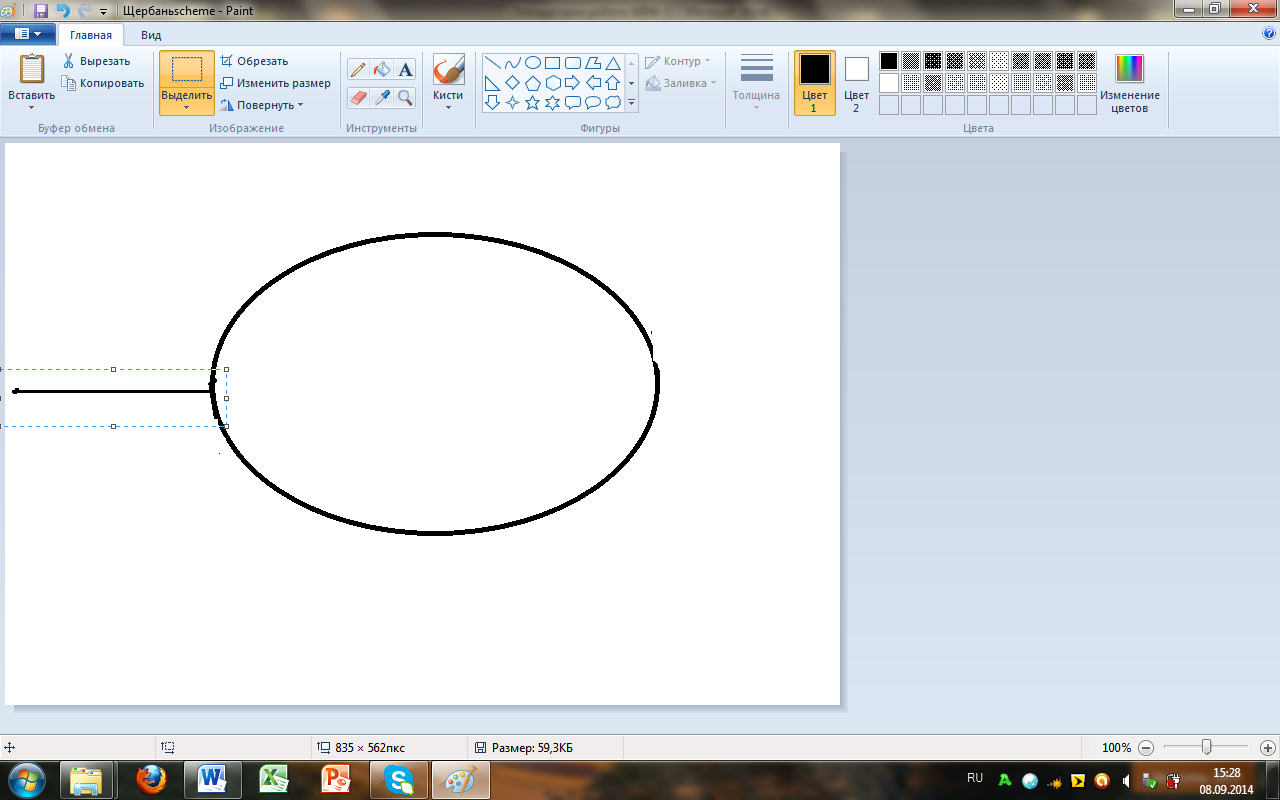Pick the white color swatch in palette
Screen dimensions: 1280x800
(x=888, y=83)
